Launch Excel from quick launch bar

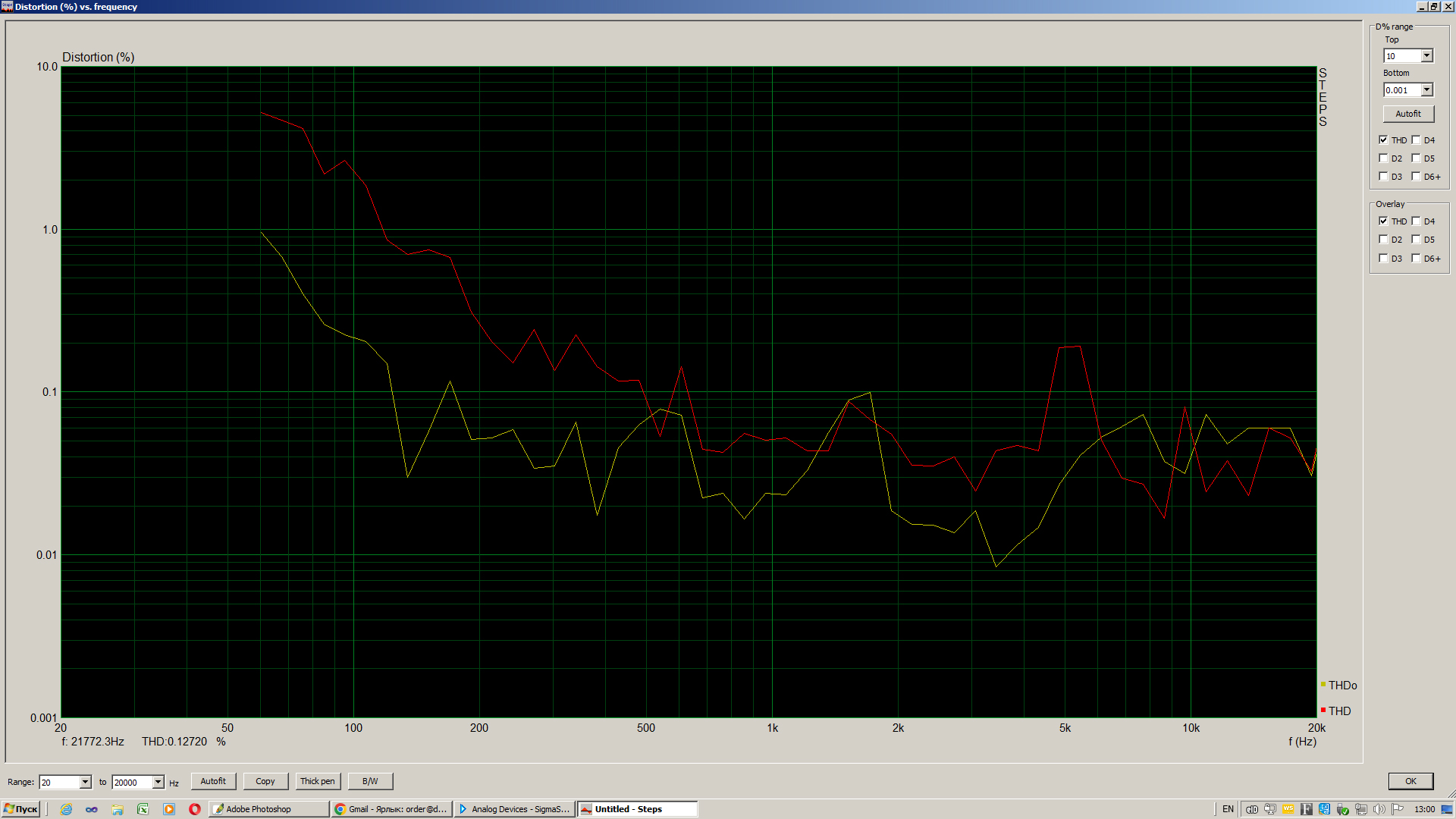143,809
